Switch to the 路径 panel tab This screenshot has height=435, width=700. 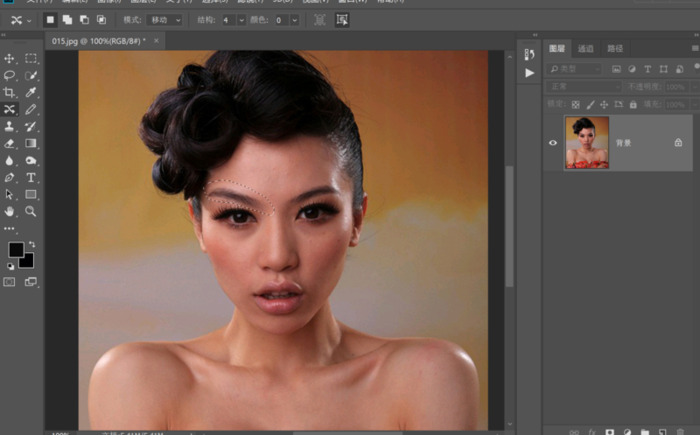(x=615, y=48)
